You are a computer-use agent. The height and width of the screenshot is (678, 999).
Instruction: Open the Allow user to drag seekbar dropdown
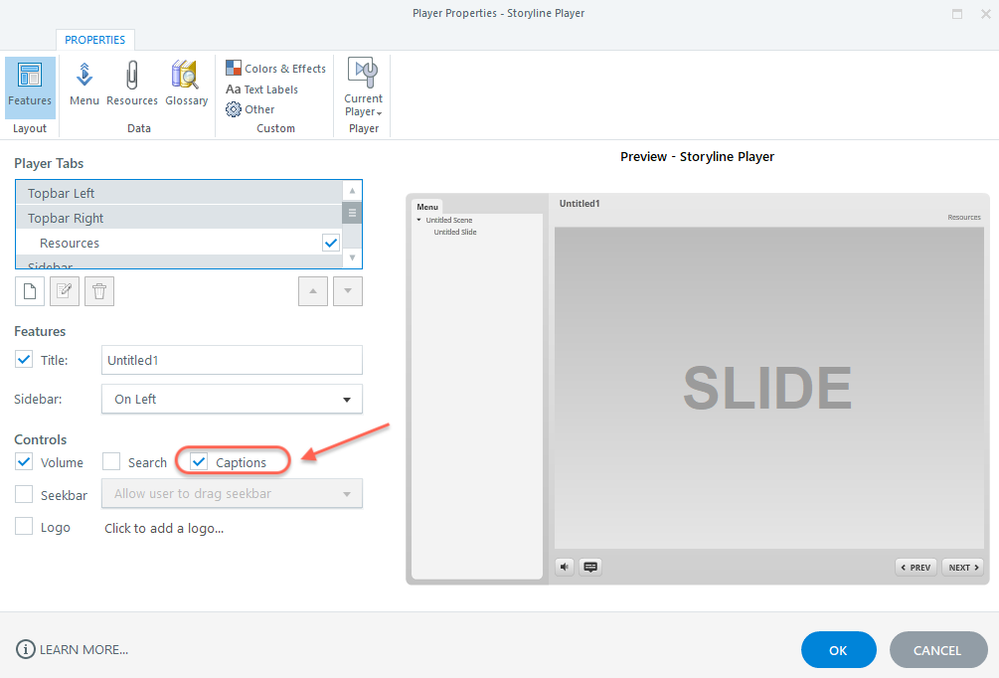pos(232,494)
